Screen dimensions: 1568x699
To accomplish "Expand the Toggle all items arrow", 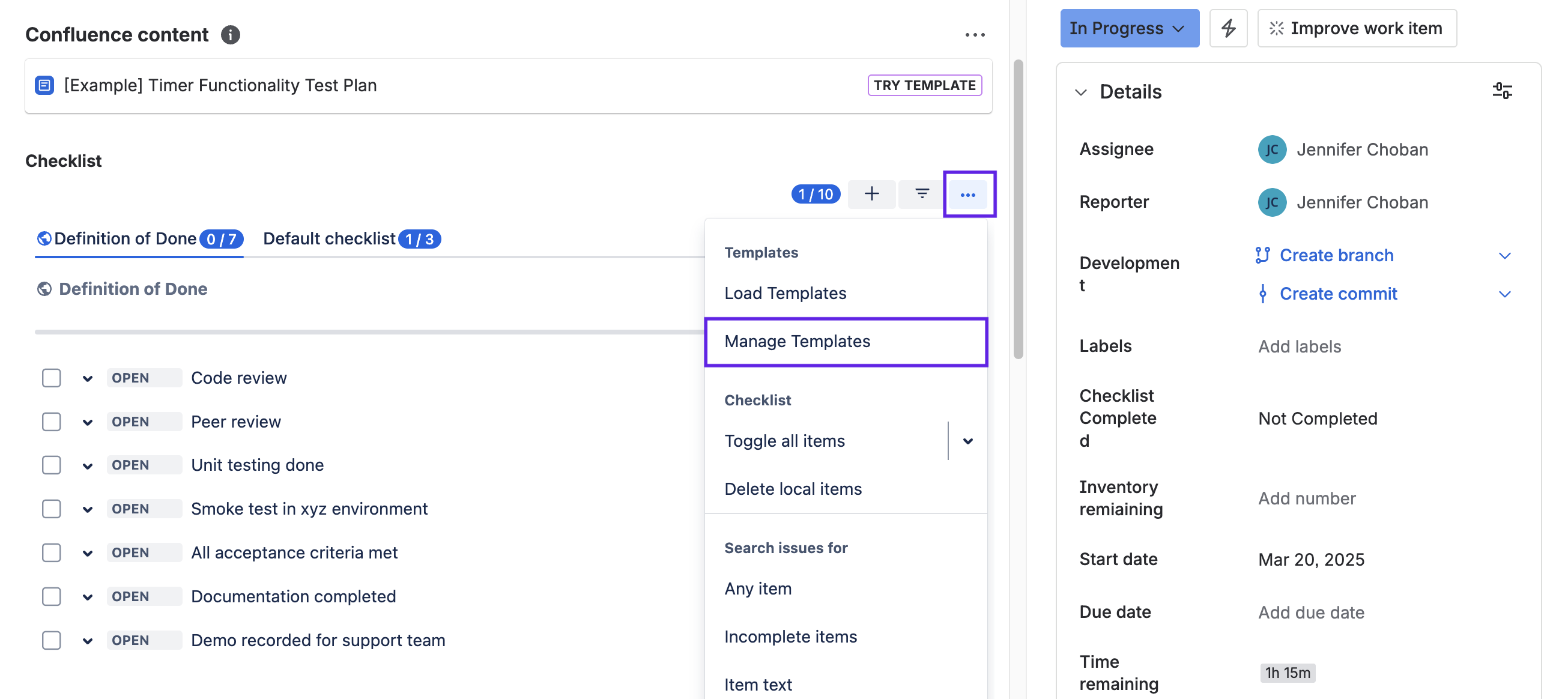I will [x=968, y=441].
